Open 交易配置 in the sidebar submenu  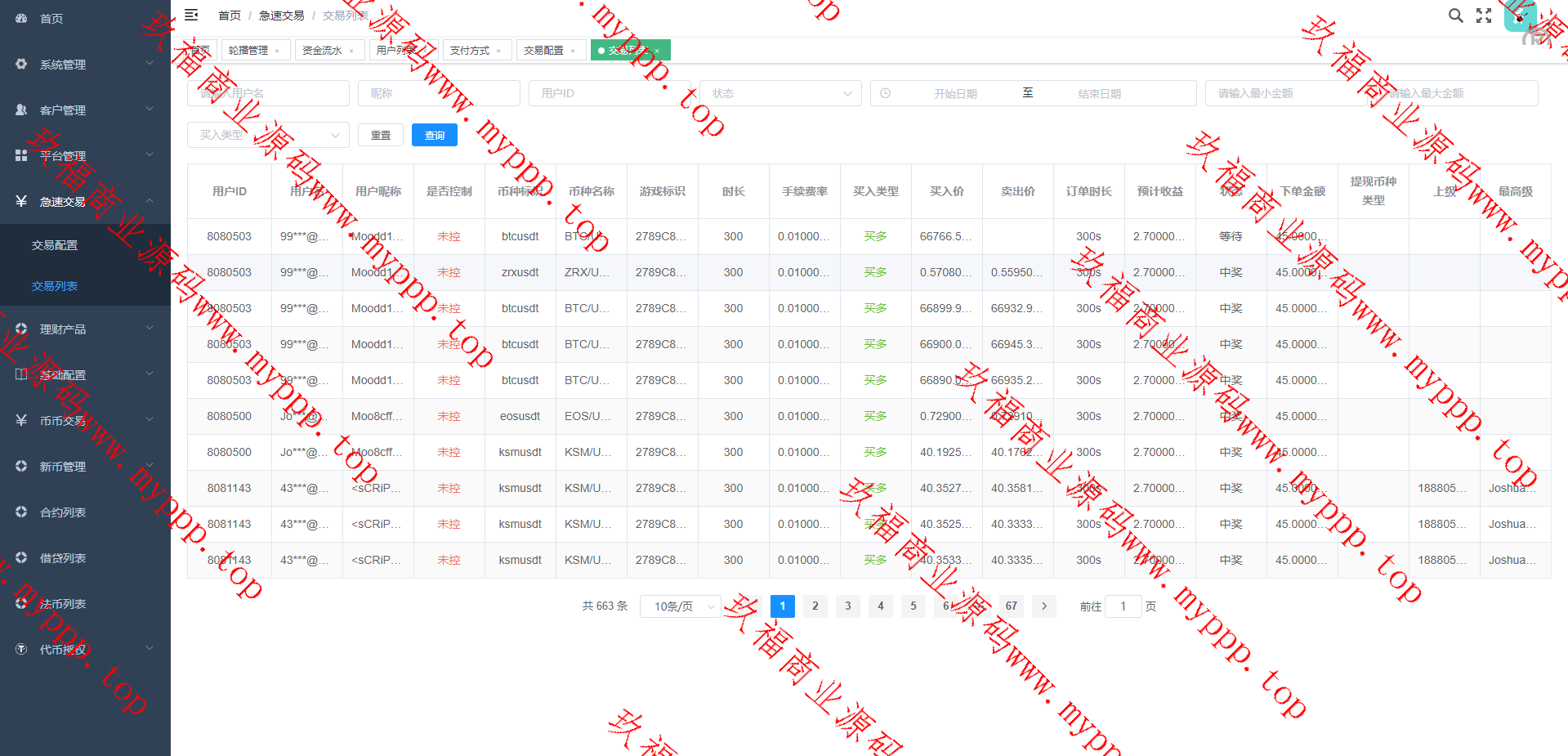pyautogui.click(x=55, y=245)
